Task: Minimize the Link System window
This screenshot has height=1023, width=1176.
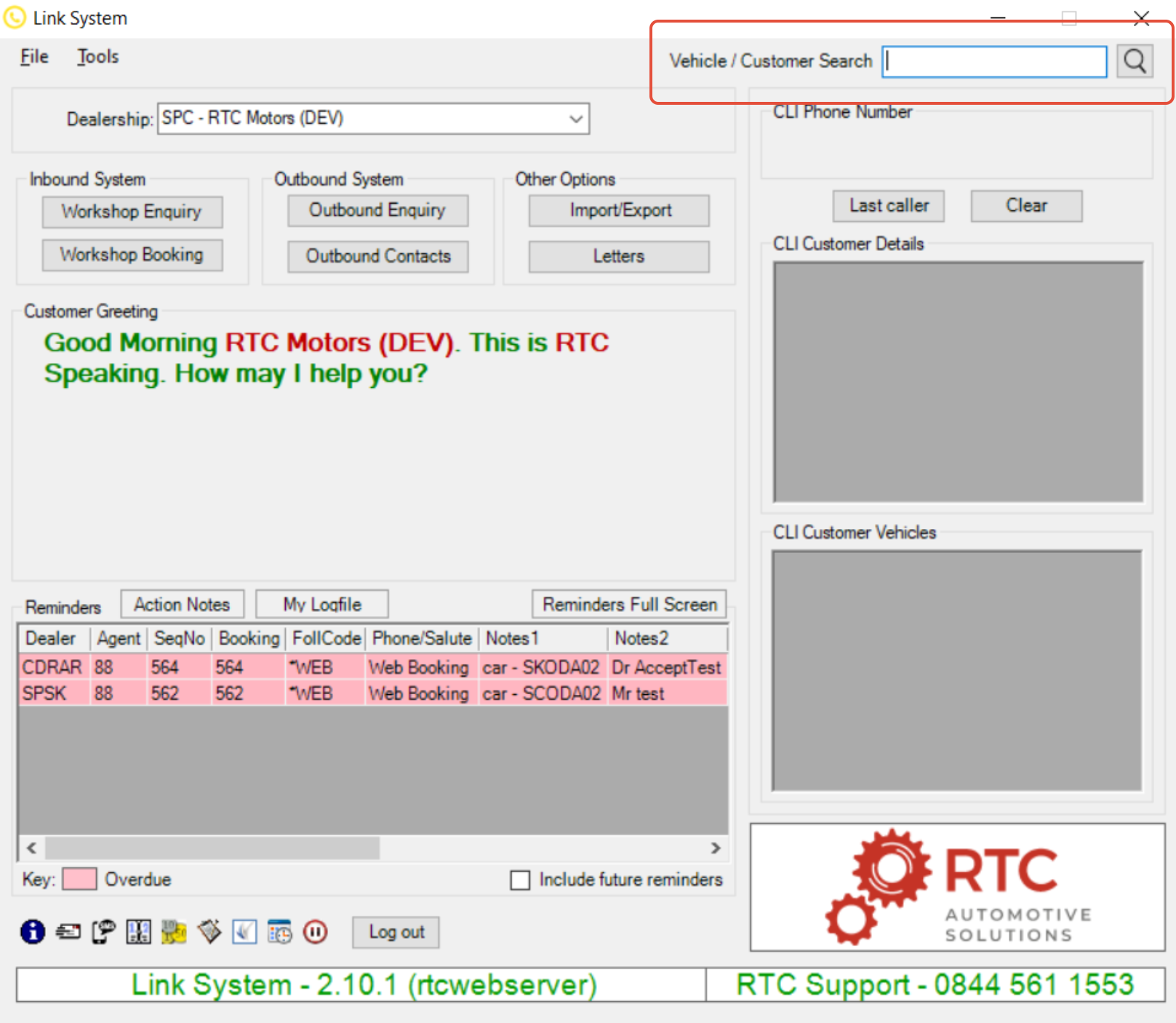Action: point(998,18)
